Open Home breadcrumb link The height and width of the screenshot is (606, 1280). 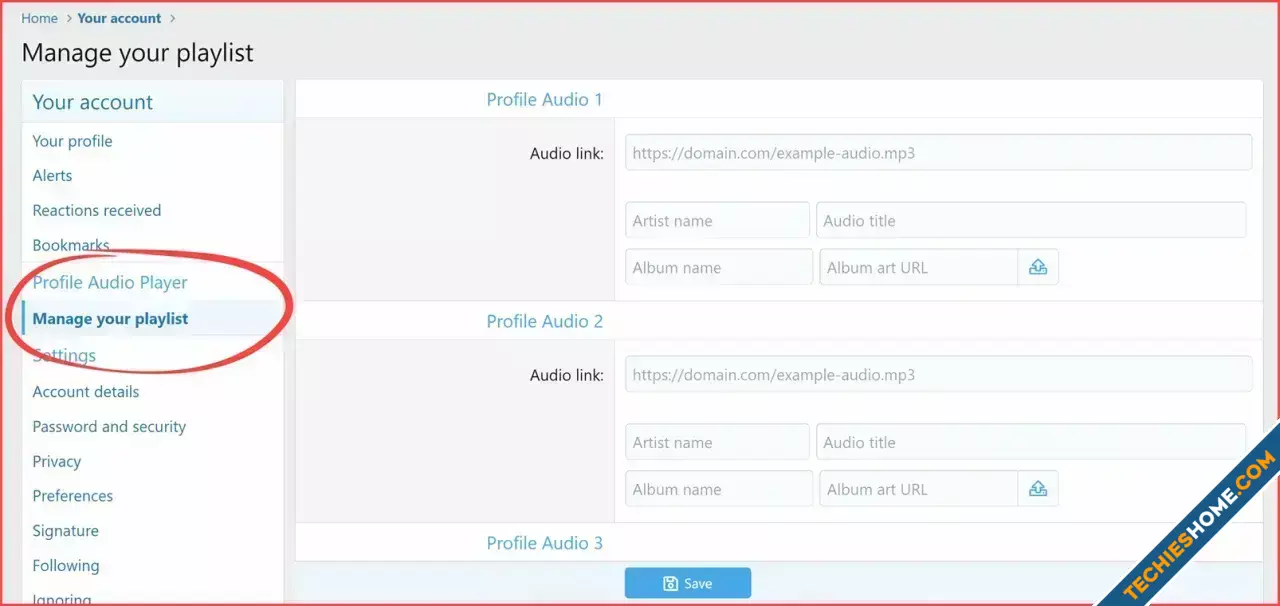coord(40,18)
